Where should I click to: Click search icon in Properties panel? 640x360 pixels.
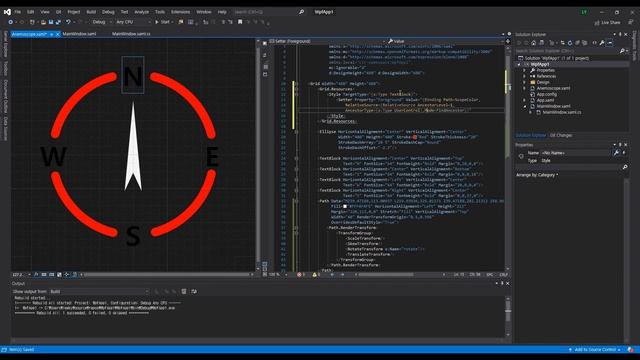624,167
